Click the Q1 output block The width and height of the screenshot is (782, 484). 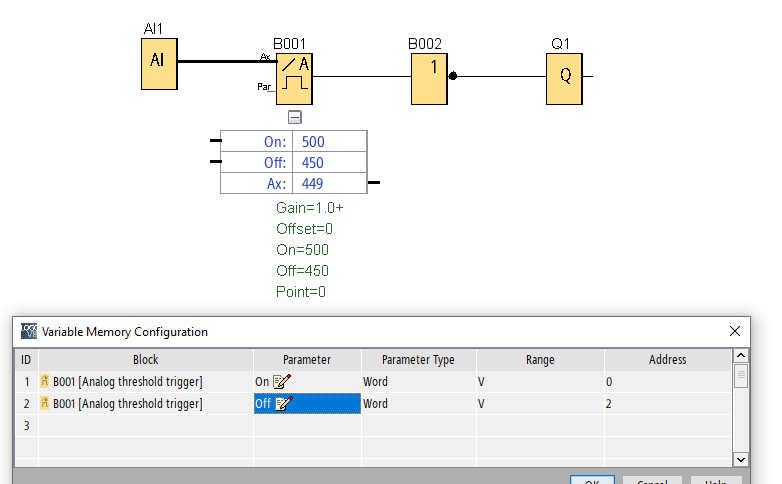coord(564,78)
